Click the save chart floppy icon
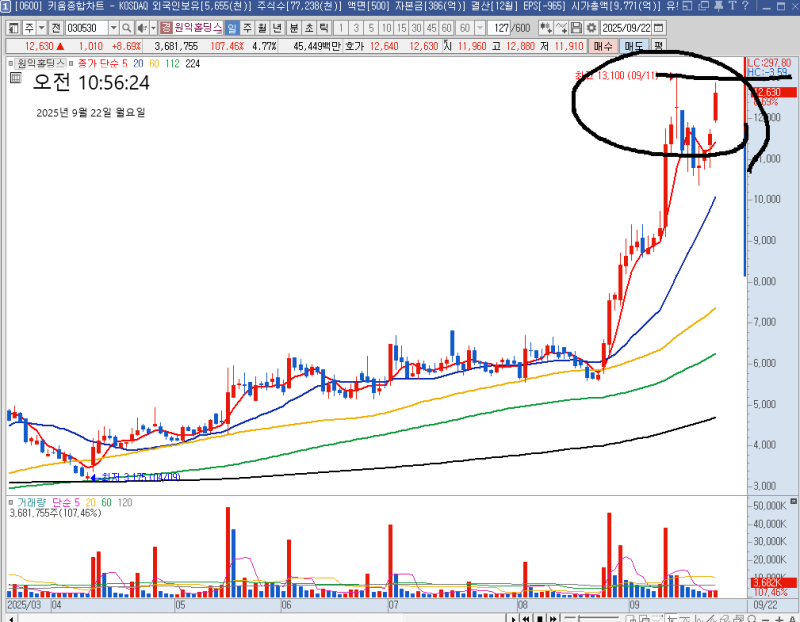This screenshot has height=622, width=800. pyautogui.click(x=575, y=28)
